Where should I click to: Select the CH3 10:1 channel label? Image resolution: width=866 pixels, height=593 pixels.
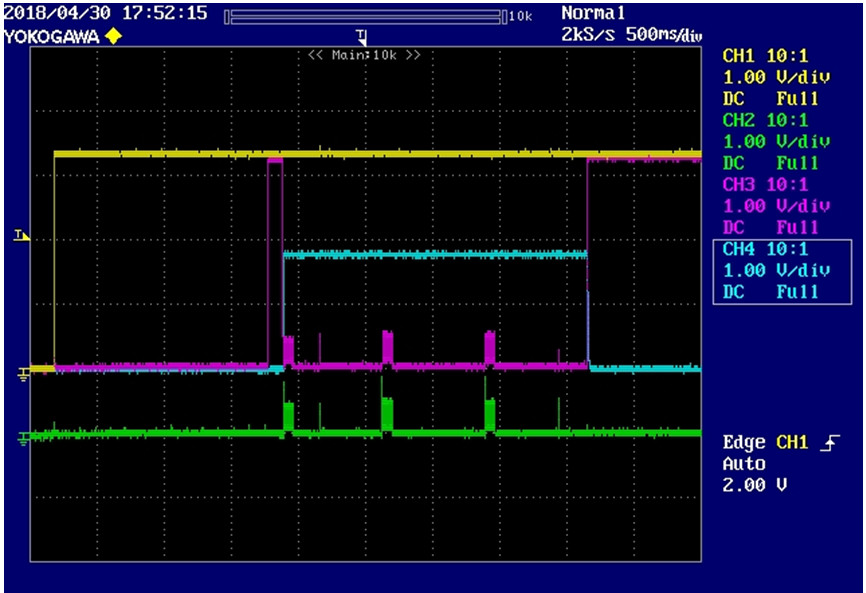pos(765,184)
